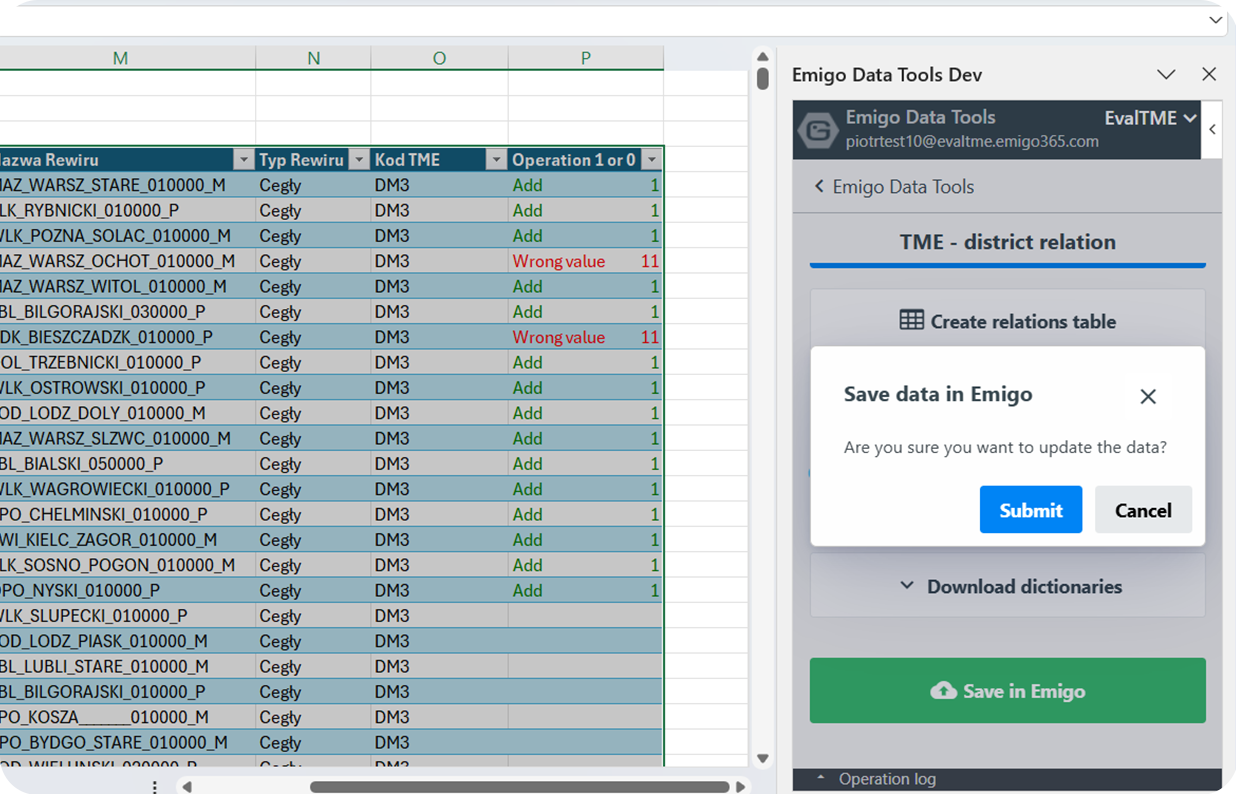The width and height of the screenshot is (1236, 794).
Task: Open Typ Rewiru column filter dropdown
Action: (x=360, y=160)
